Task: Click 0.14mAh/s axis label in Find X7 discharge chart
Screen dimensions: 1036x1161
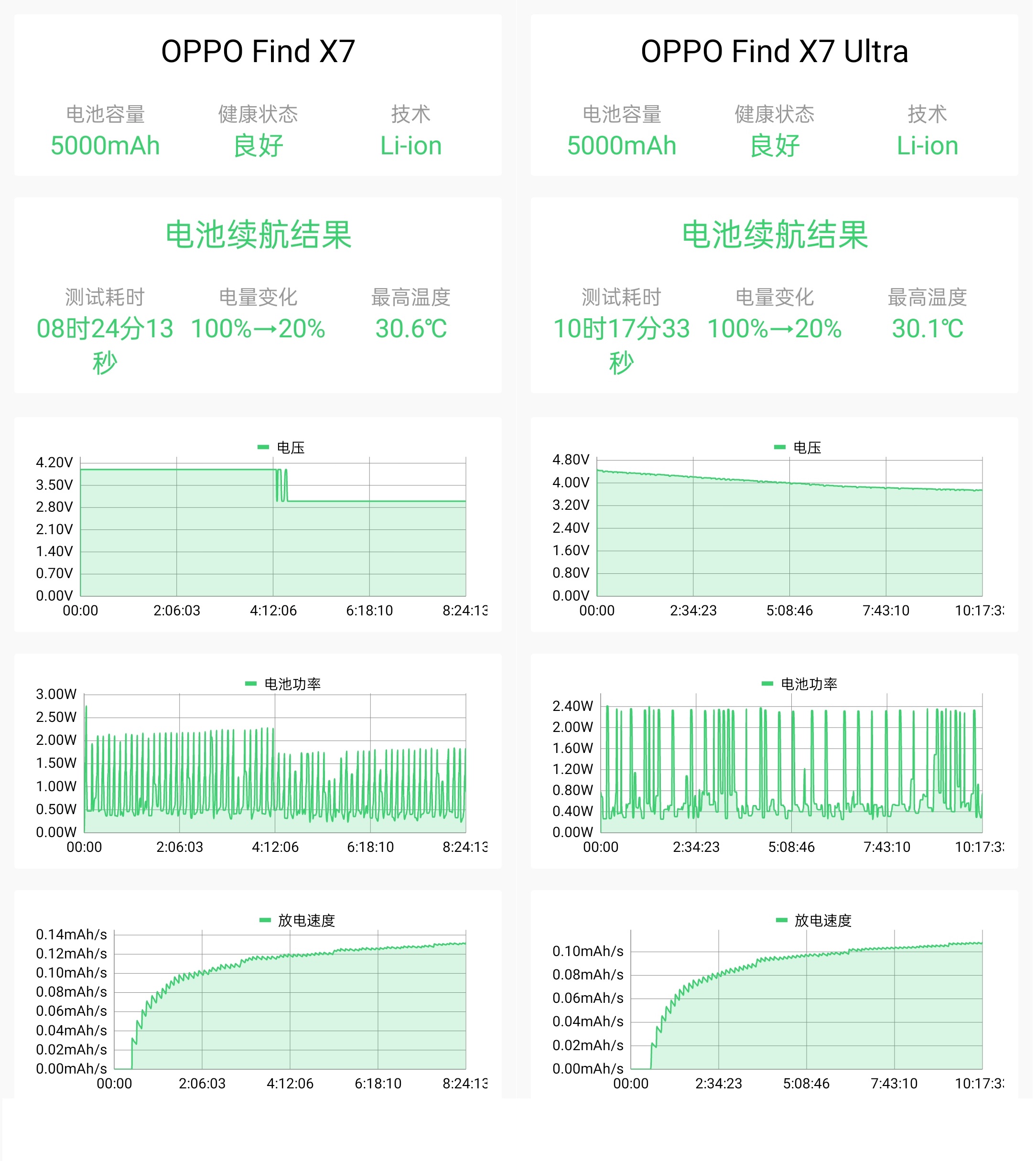Action: (72, 936)
